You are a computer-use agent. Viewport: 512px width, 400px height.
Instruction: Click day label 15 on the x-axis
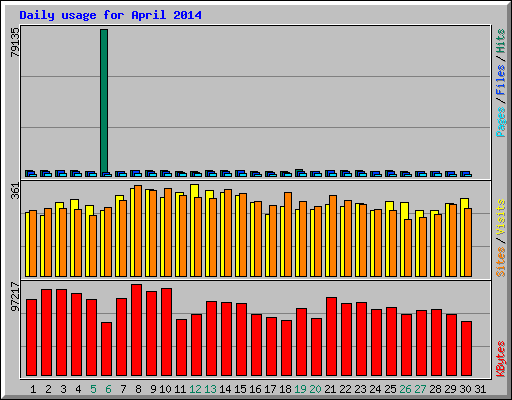[x=240, y=389]
